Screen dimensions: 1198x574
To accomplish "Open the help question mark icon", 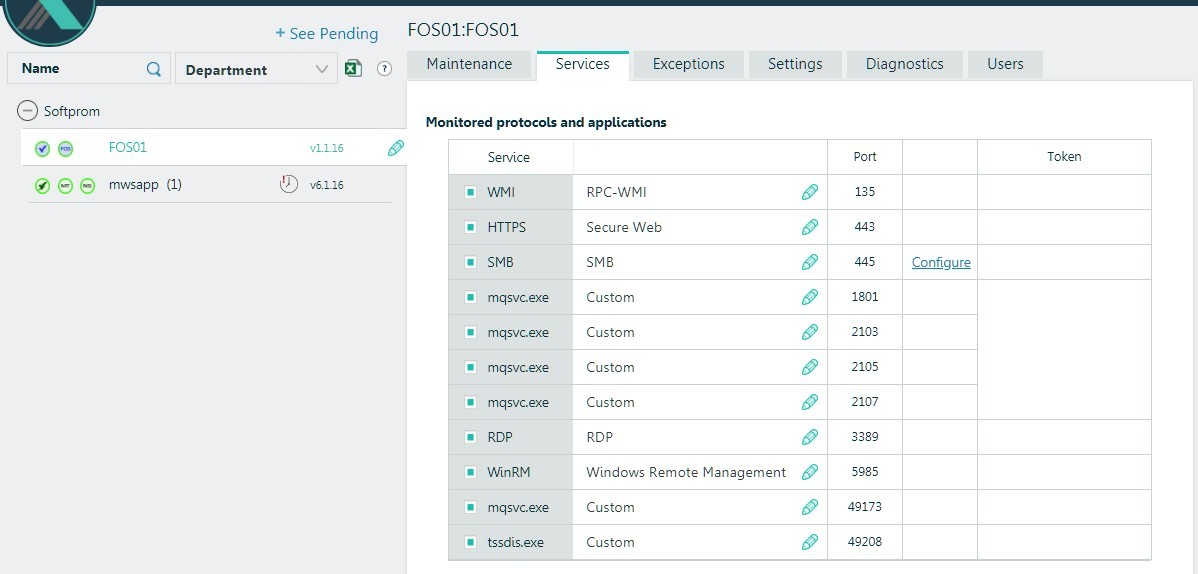I will point(384,69).
